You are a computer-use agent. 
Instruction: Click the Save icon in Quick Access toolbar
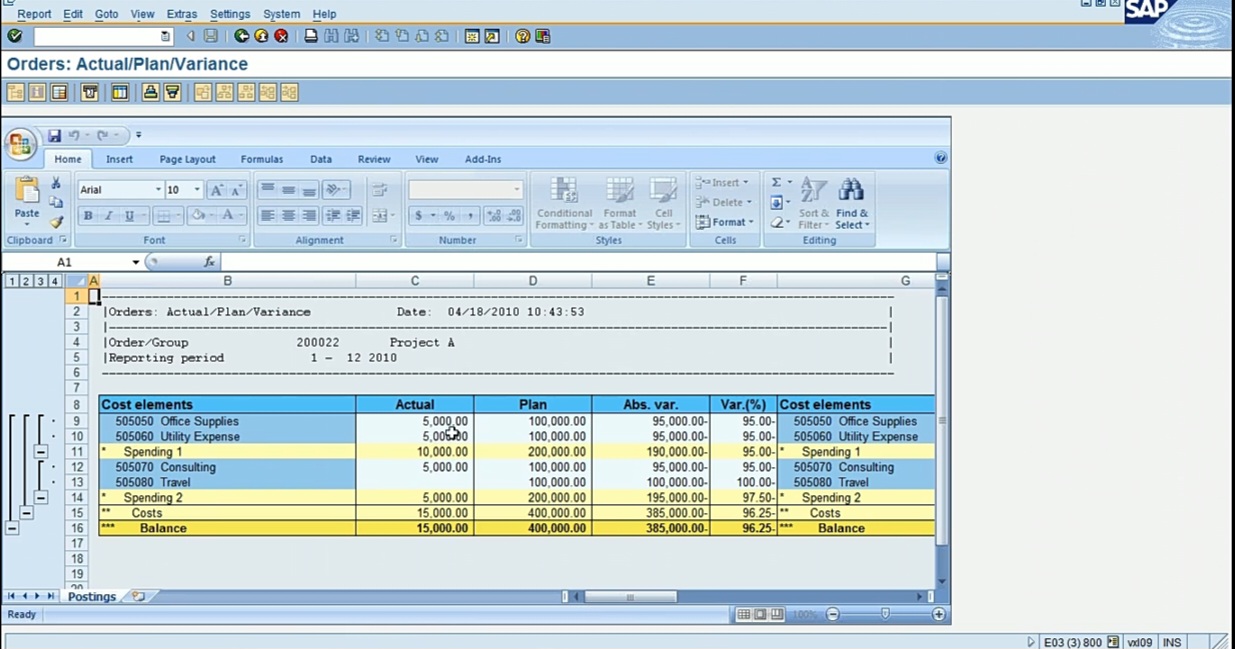(x=54, y=135)
